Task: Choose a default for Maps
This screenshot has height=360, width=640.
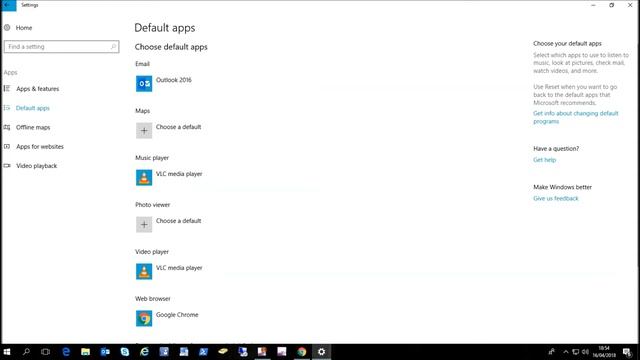Action: coord(178,127)
